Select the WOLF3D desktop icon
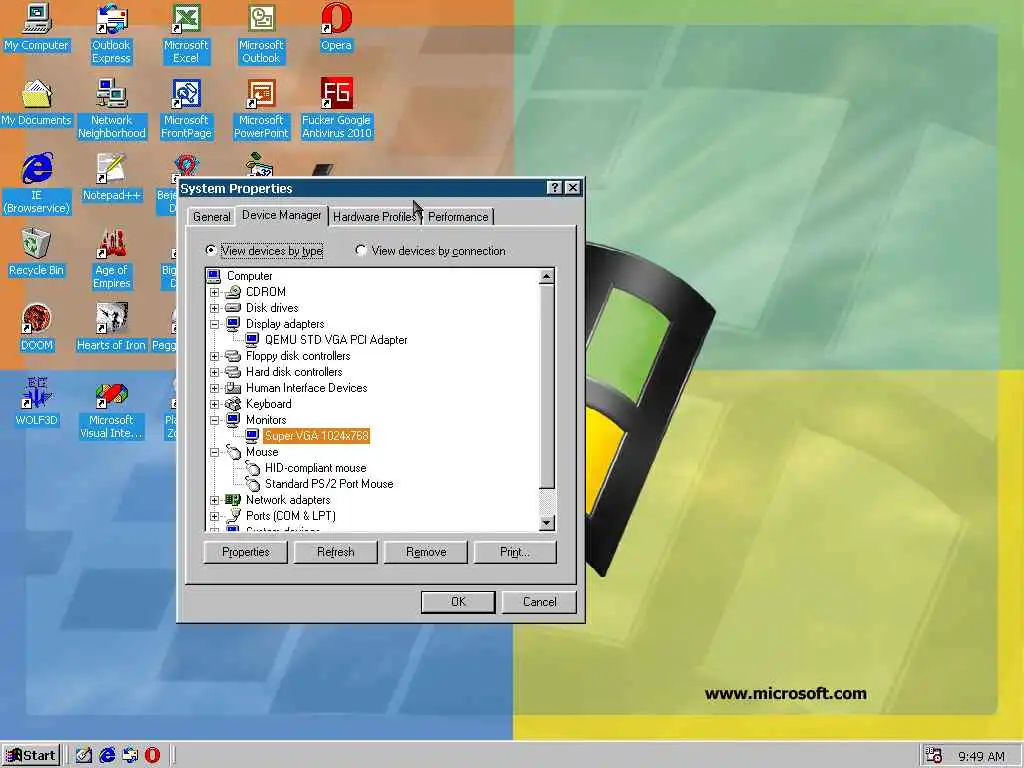Viewport: 1024px width, 768px height. 37,403
